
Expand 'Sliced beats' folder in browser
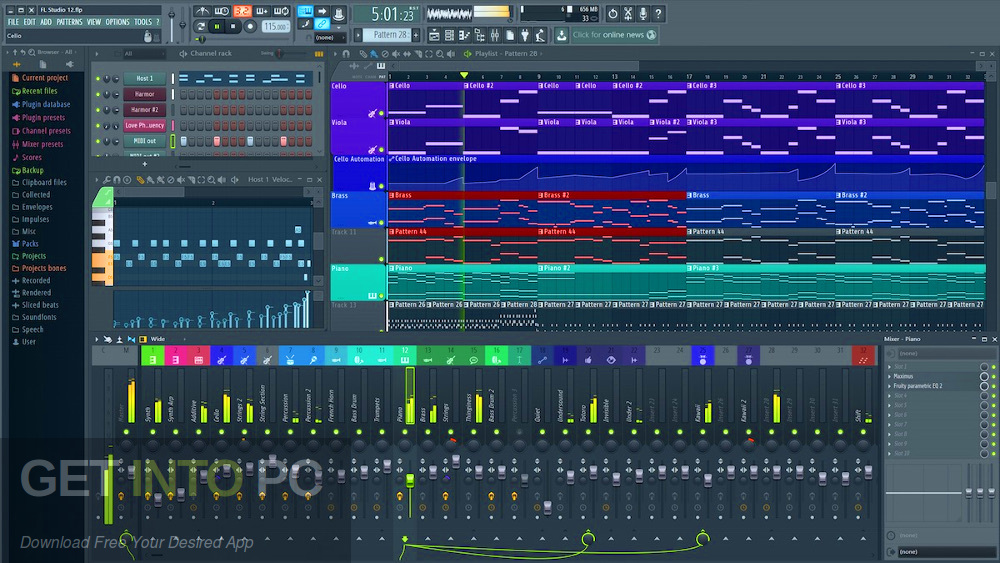pyautogui.click(x=40, y=305)
